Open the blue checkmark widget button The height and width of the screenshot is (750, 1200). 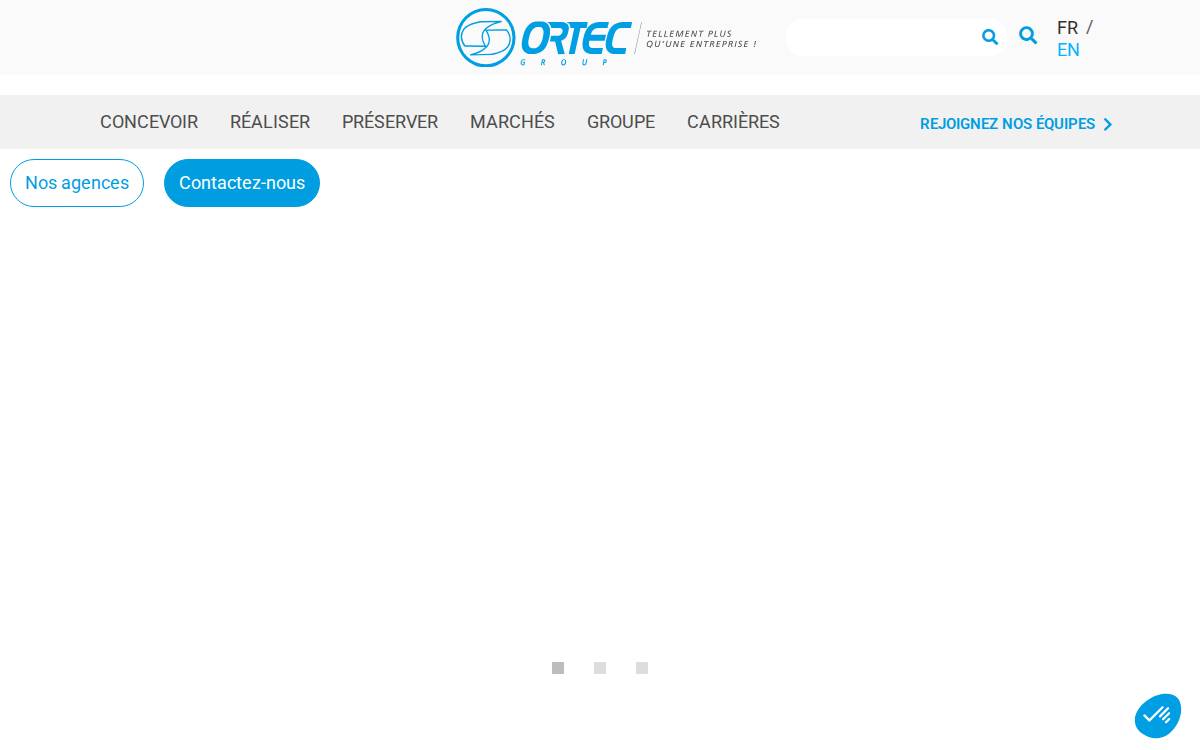[x=1158, y=715]
